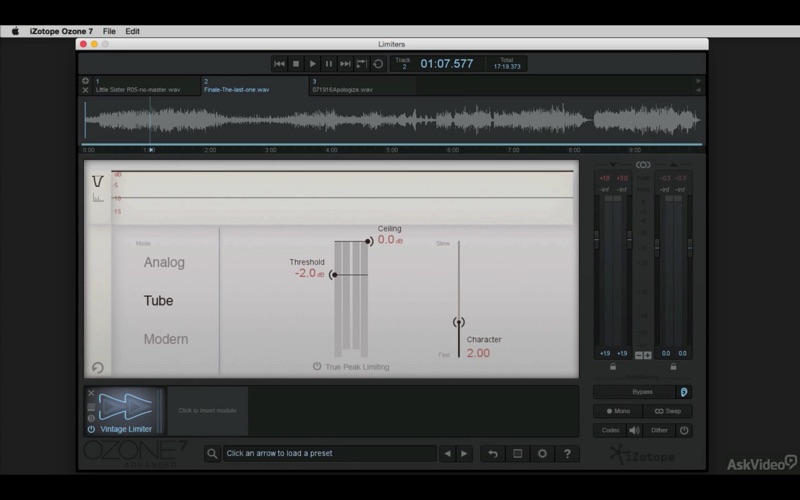Toggle loop playback icon

pos(378,64)
